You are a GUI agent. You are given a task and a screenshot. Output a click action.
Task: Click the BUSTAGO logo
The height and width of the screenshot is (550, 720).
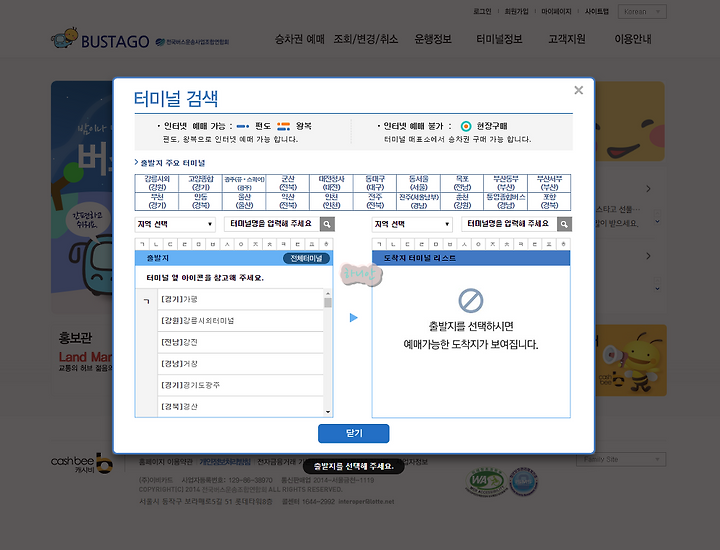pos(100,39)
